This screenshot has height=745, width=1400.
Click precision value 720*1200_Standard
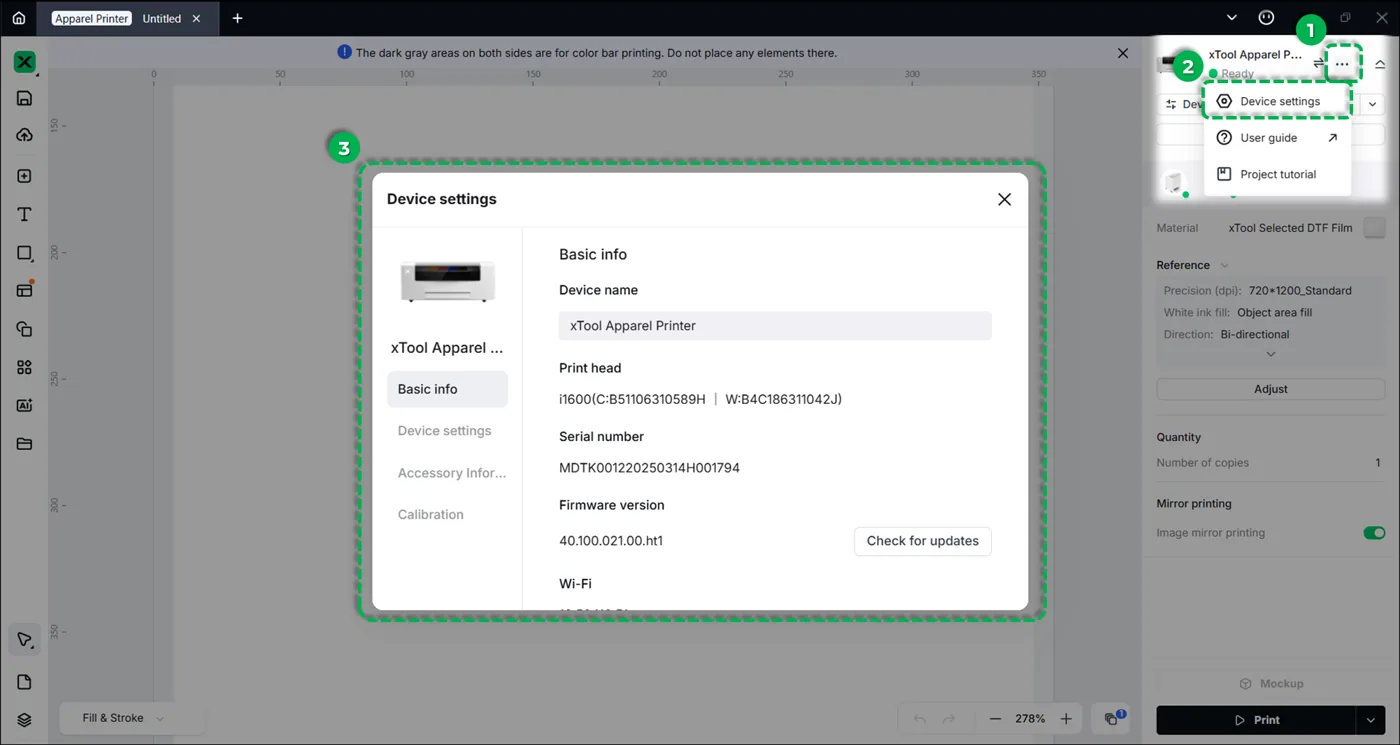[x=1300, y=291]
